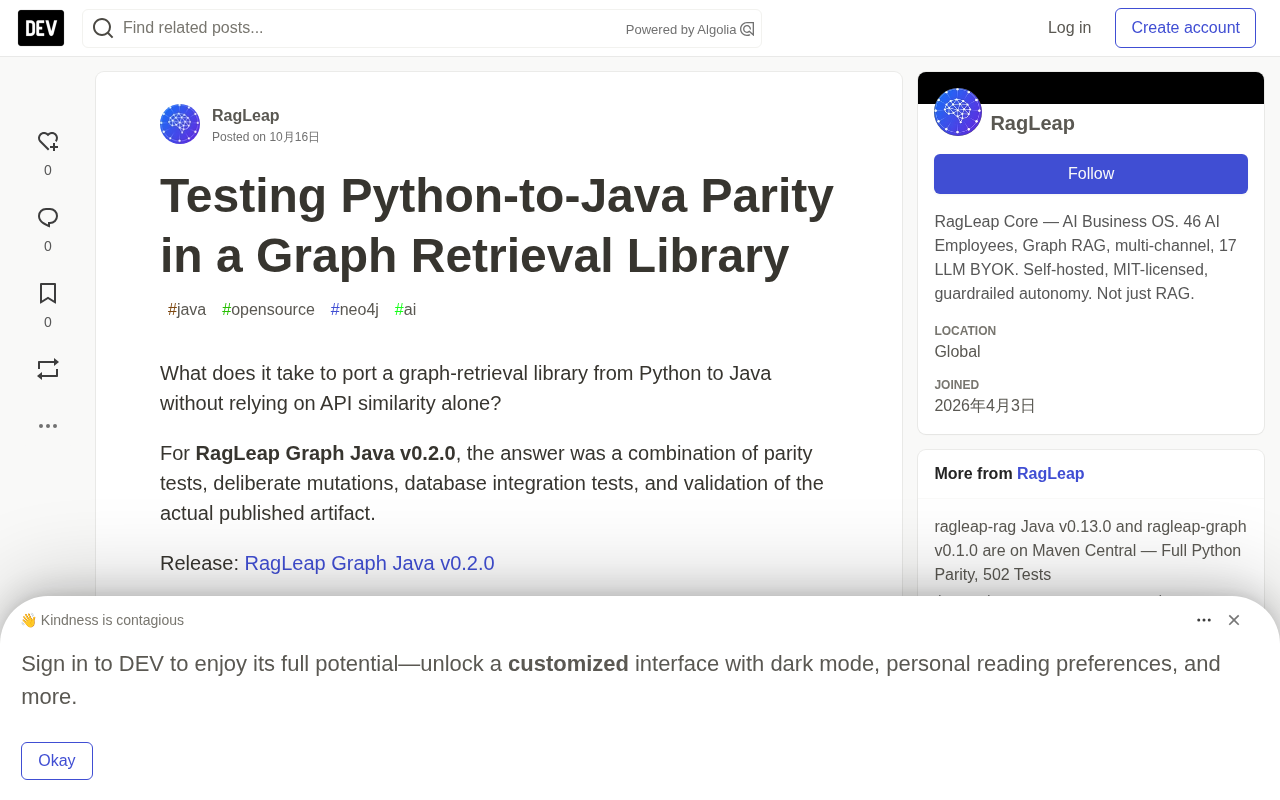1280x800 pixels.
Task: Click the search magnifier icon
Action: (103, 28)
